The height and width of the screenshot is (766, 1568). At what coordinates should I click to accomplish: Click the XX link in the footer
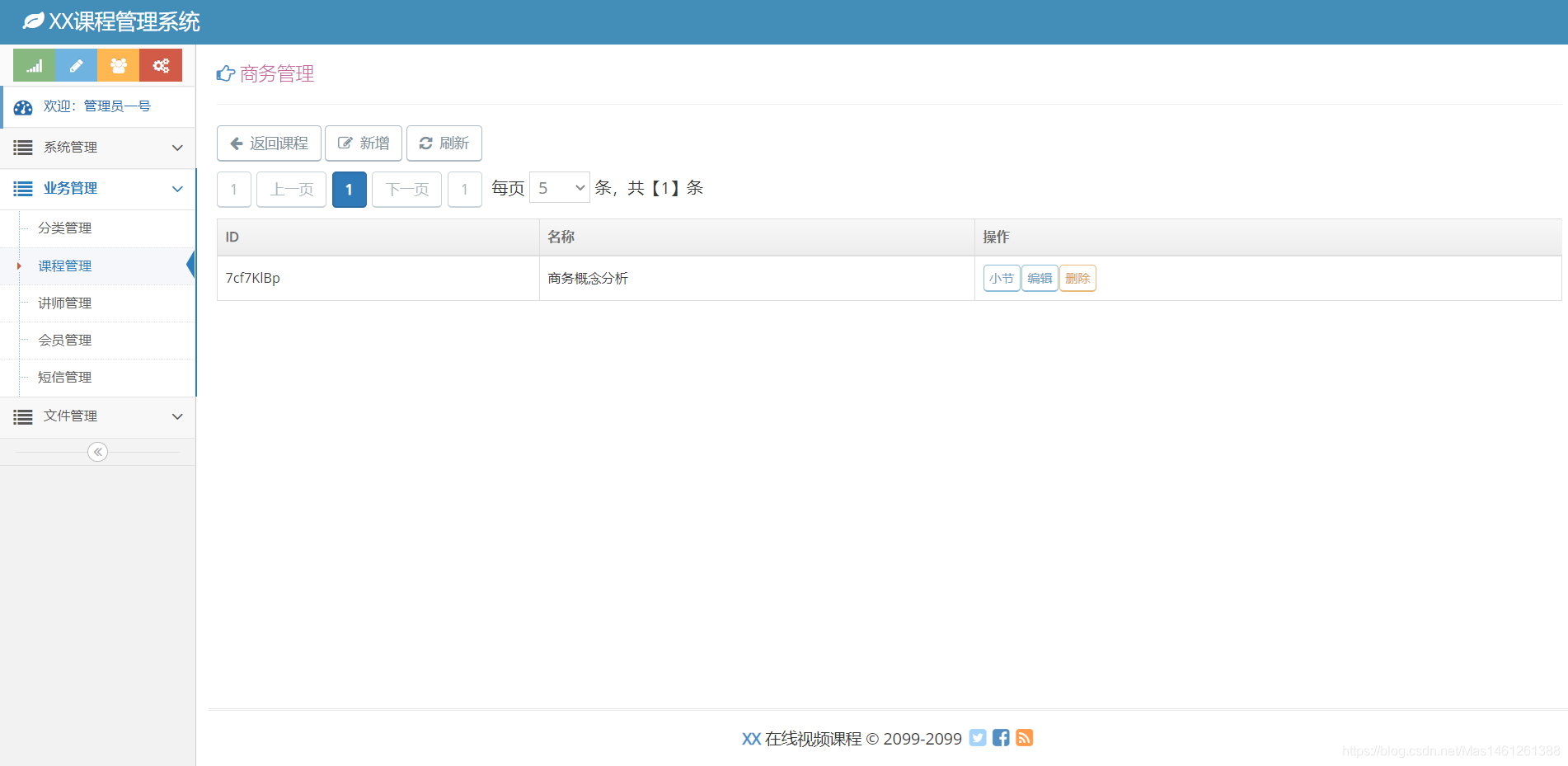pos(751,739)
